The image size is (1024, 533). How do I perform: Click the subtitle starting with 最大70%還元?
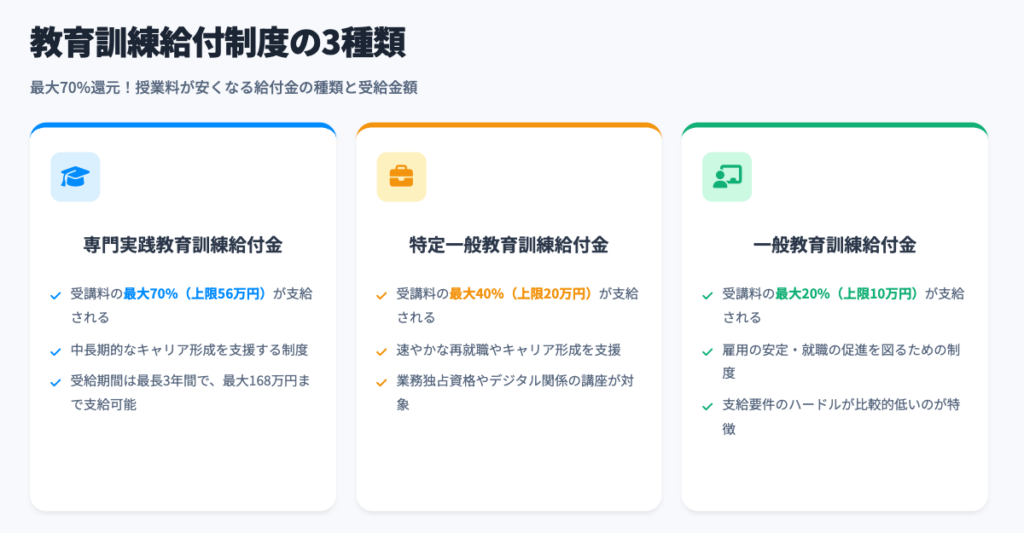click(224, 87)
